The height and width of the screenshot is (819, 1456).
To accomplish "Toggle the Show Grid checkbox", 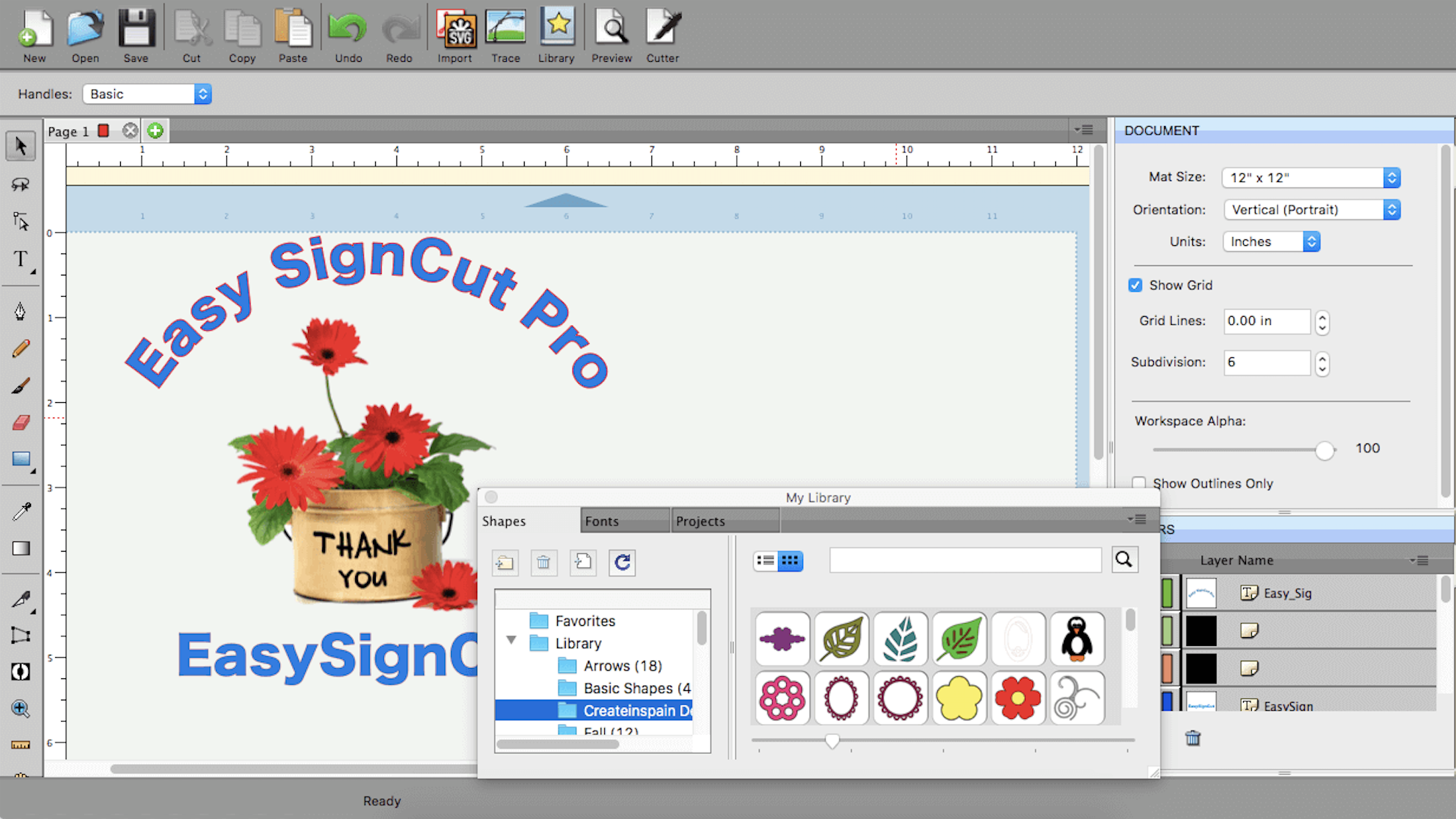I will click(x=1135, y=285).
